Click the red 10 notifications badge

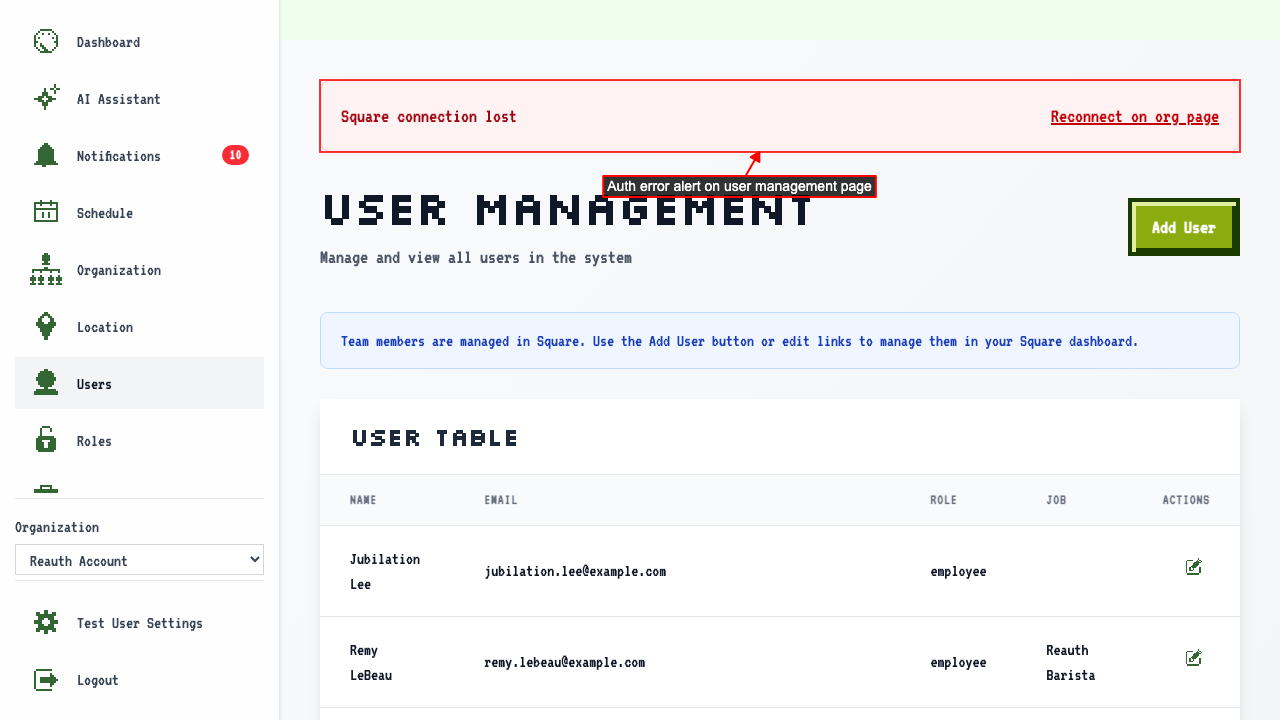click(235, 155)
